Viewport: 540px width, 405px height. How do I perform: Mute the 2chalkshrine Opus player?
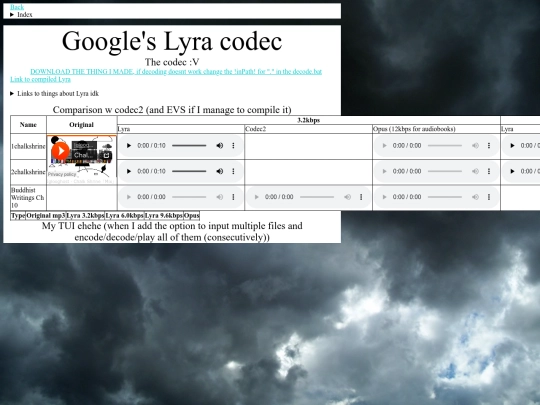click(x=475, y=171)
